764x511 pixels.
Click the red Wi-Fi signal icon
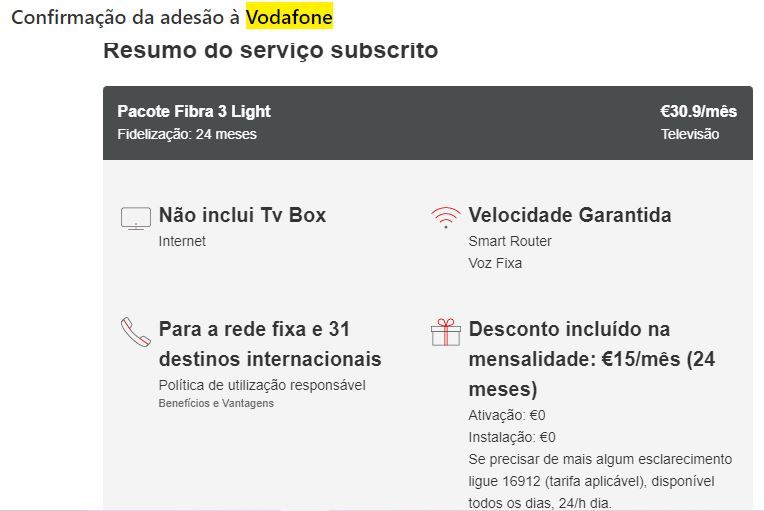point(445,217)
